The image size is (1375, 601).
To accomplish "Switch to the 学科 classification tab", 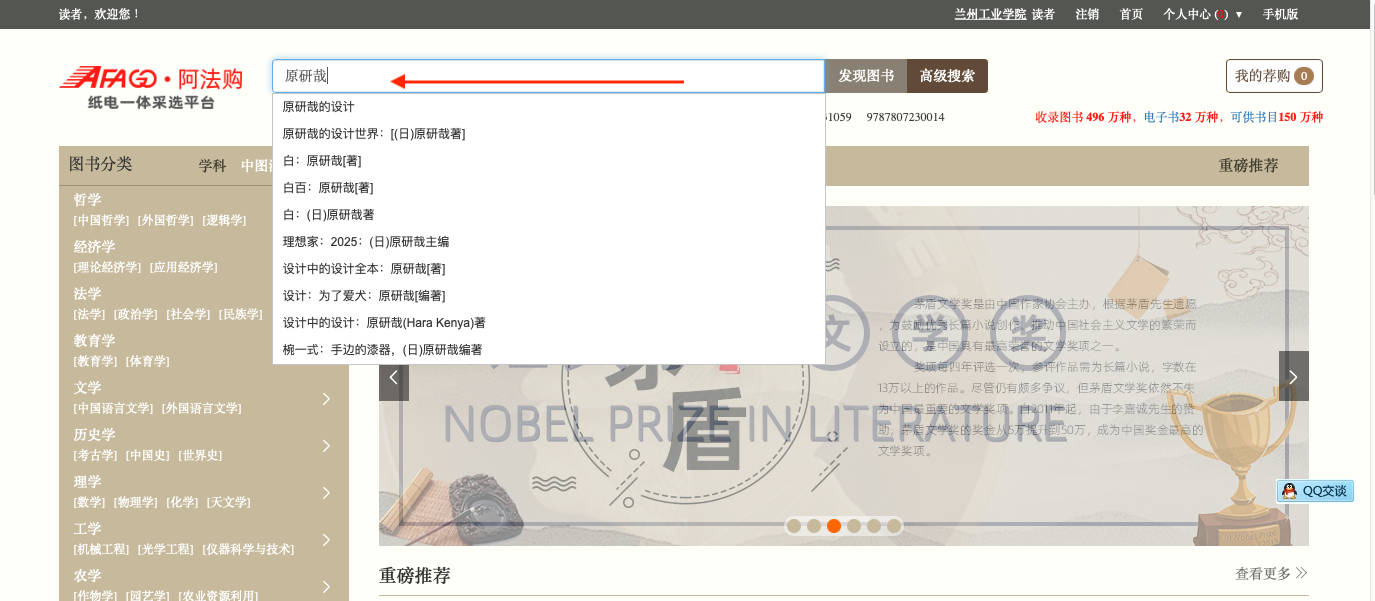I will coord(212,166).
